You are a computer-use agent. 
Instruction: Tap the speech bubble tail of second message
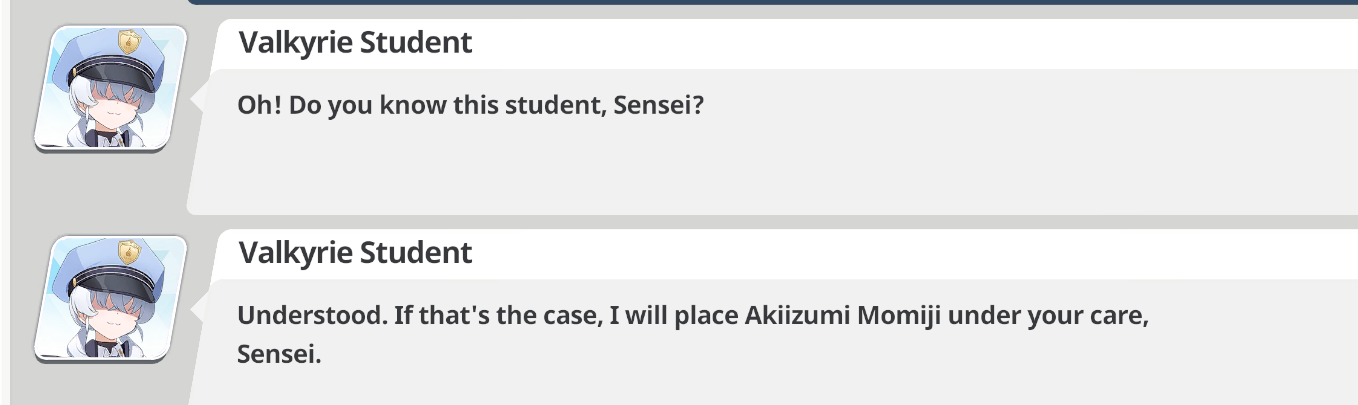[200, 308]
